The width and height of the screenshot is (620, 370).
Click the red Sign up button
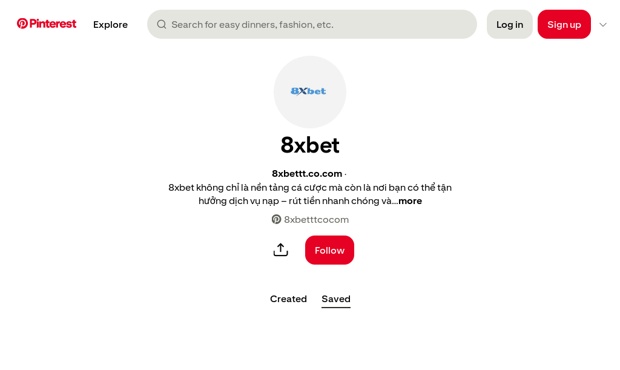pos(564,25)
